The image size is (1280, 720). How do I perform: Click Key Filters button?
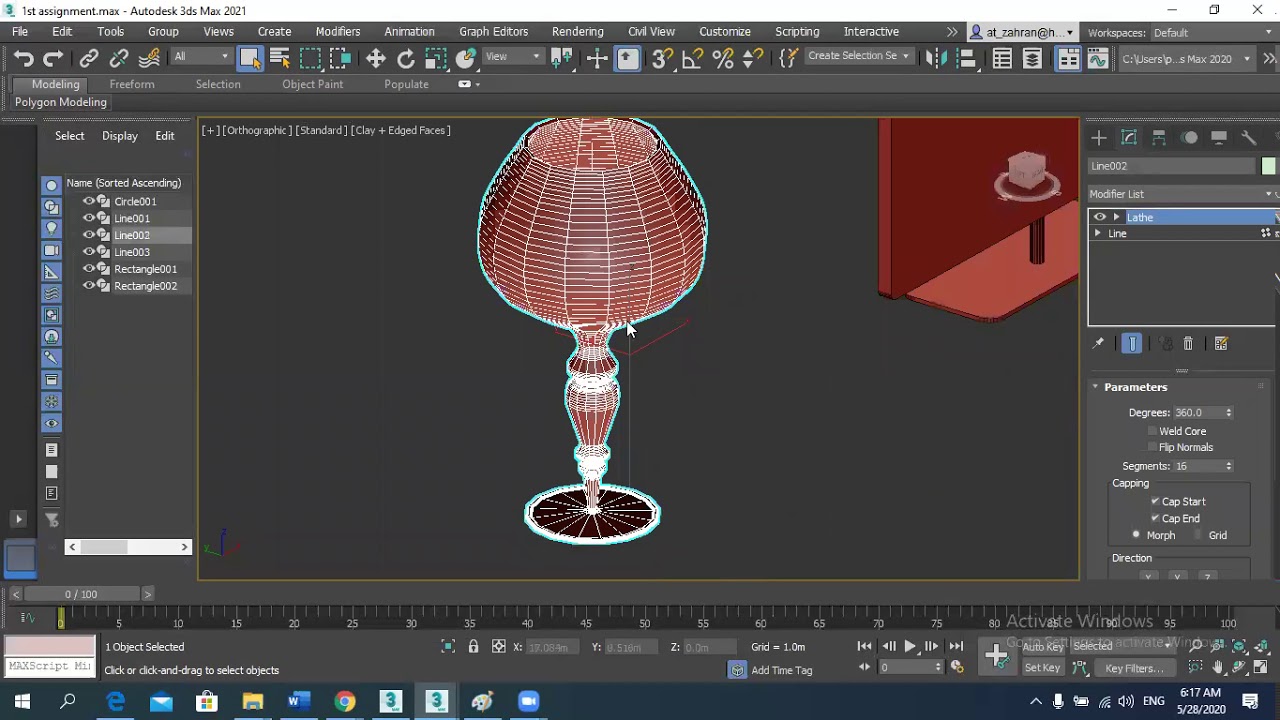coord(1132,668)
